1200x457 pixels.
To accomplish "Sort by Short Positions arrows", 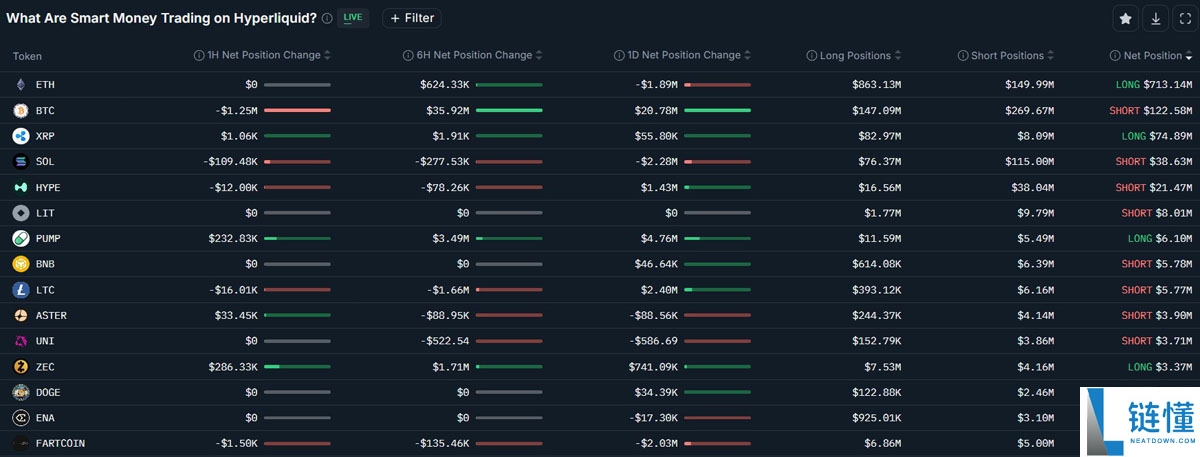I will point(1050,56).
